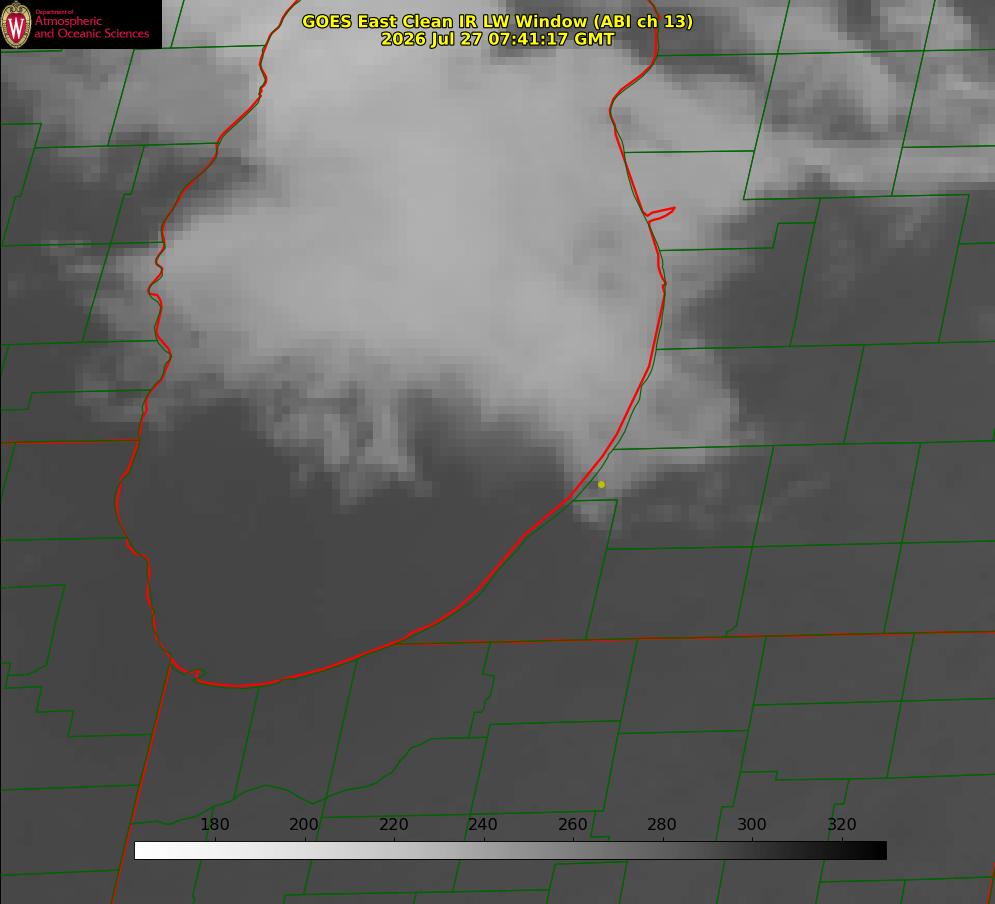
Task: Click the 280 colorbar label
Action: point(662,824)
